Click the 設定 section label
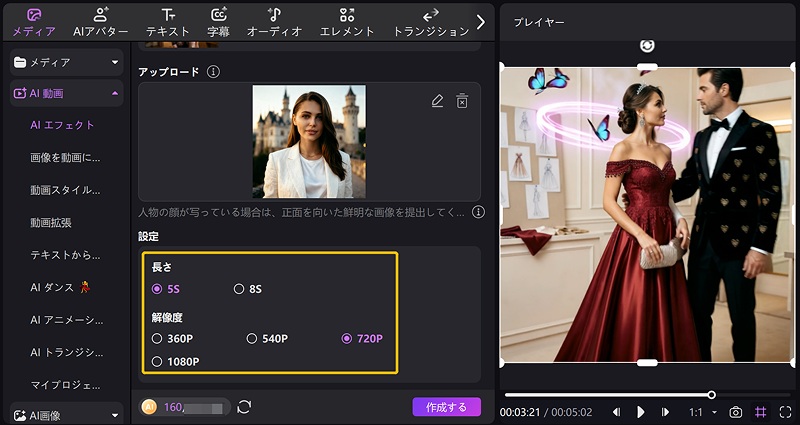The height and width of the screenshot is (425, 800). click(148, 237)
